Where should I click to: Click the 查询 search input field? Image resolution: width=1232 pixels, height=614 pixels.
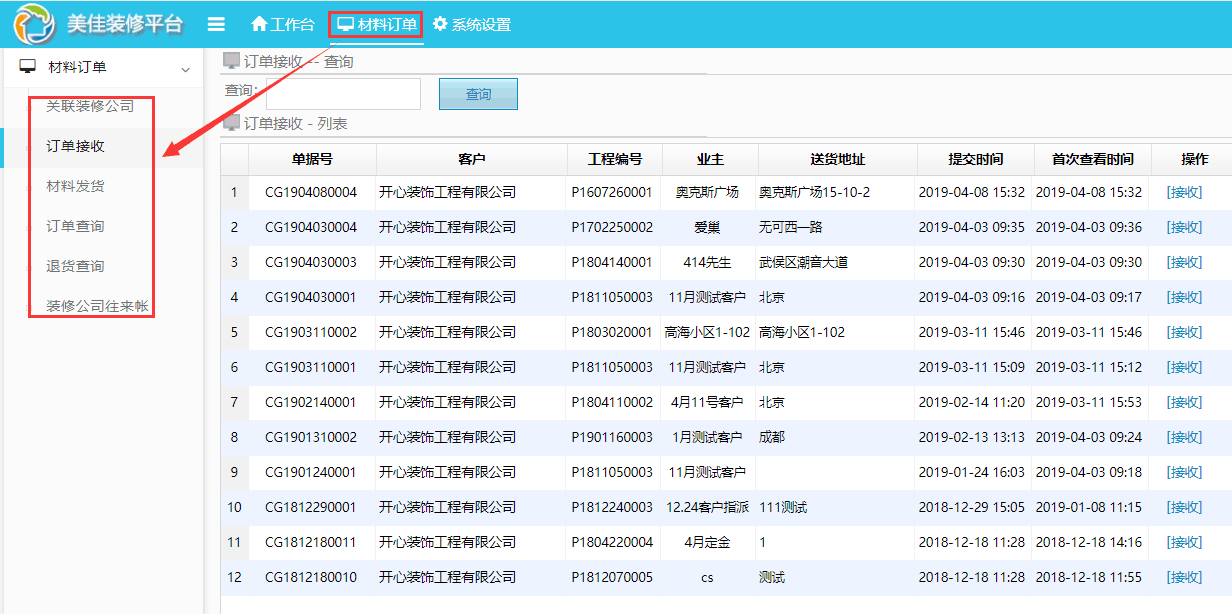point(343,93)
